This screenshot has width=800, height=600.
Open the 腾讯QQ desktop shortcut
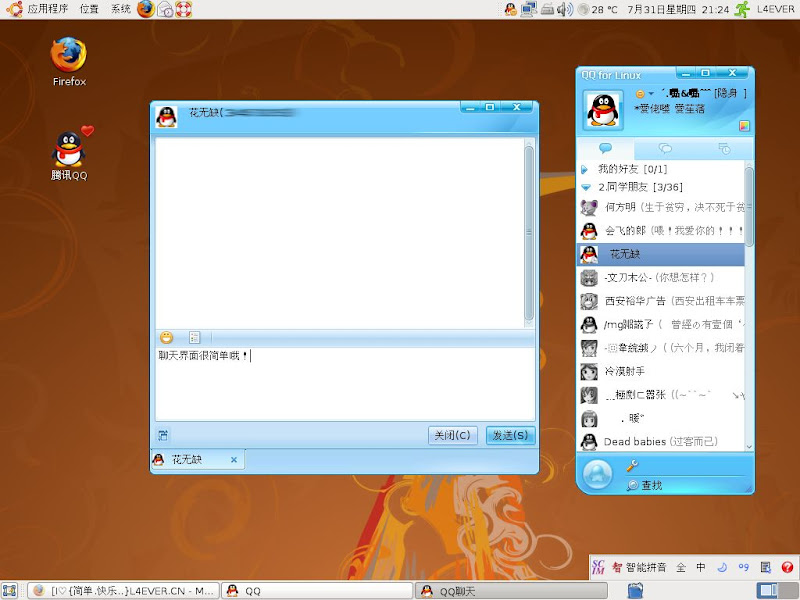tap(69, 155)
